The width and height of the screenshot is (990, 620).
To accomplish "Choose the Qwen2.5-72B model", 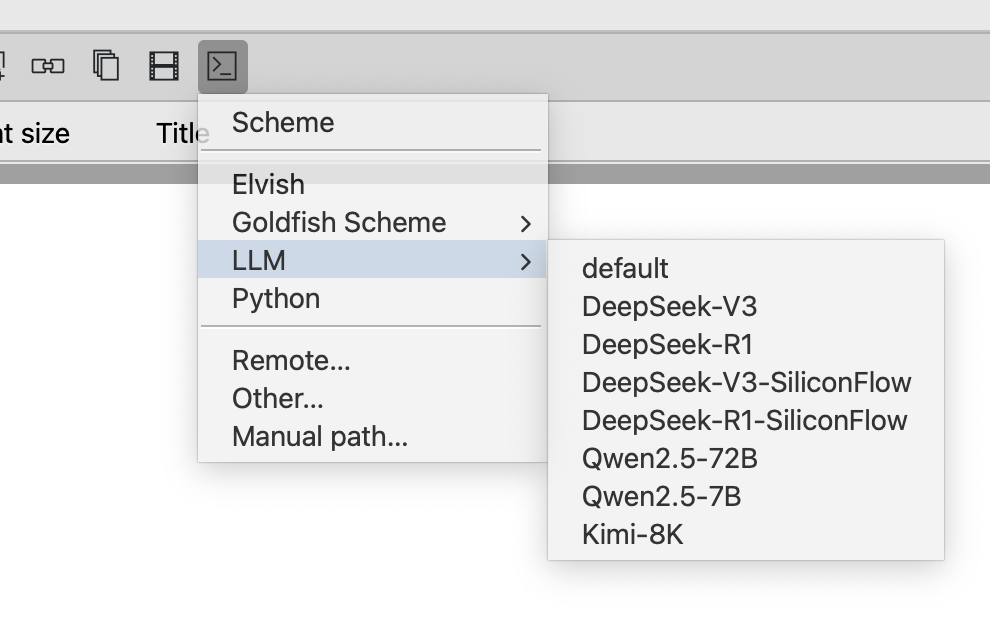I will click(x=669, y=459).
